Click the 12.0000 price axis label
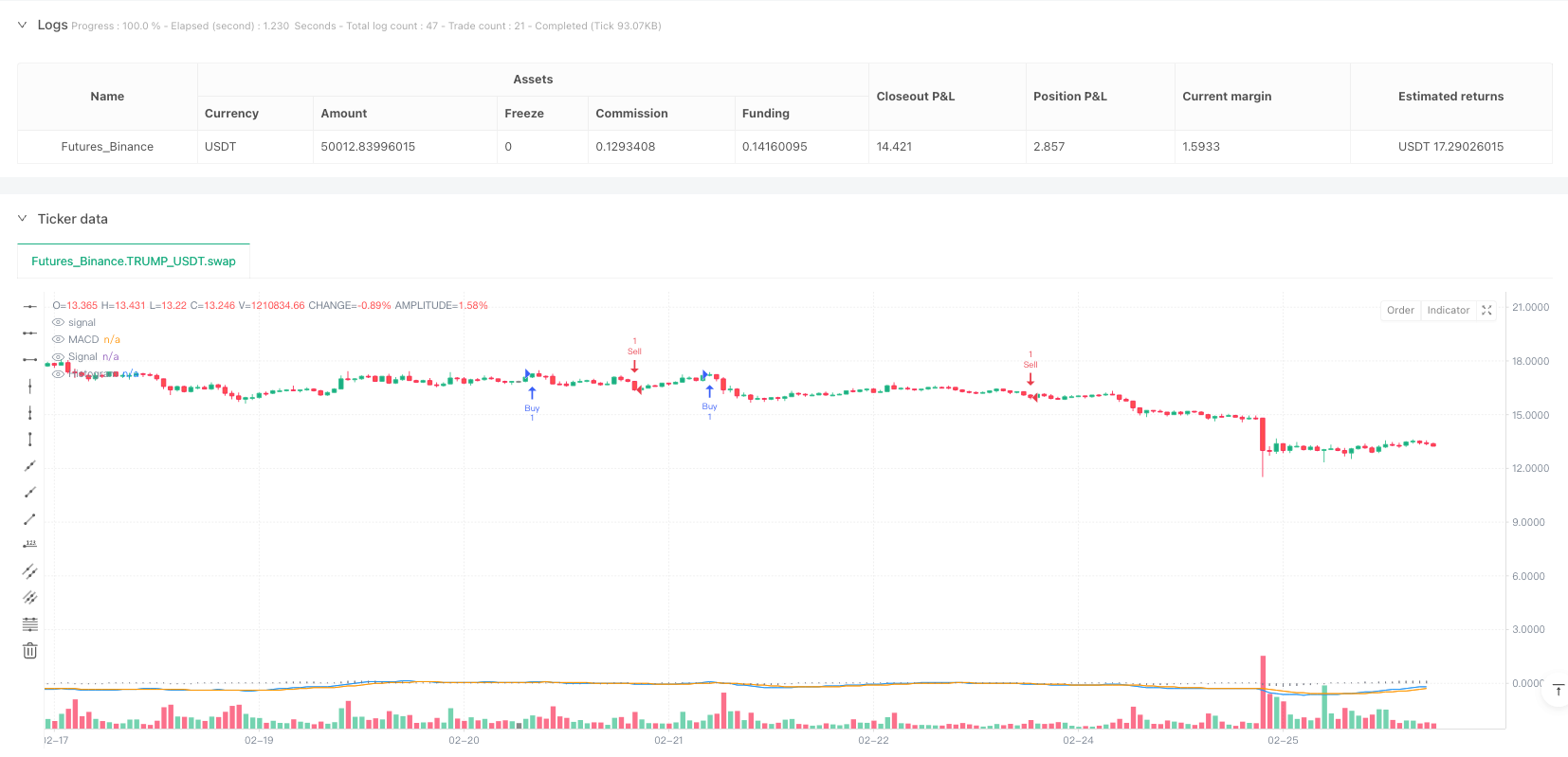1568x757 pixels. [1530, 468]
